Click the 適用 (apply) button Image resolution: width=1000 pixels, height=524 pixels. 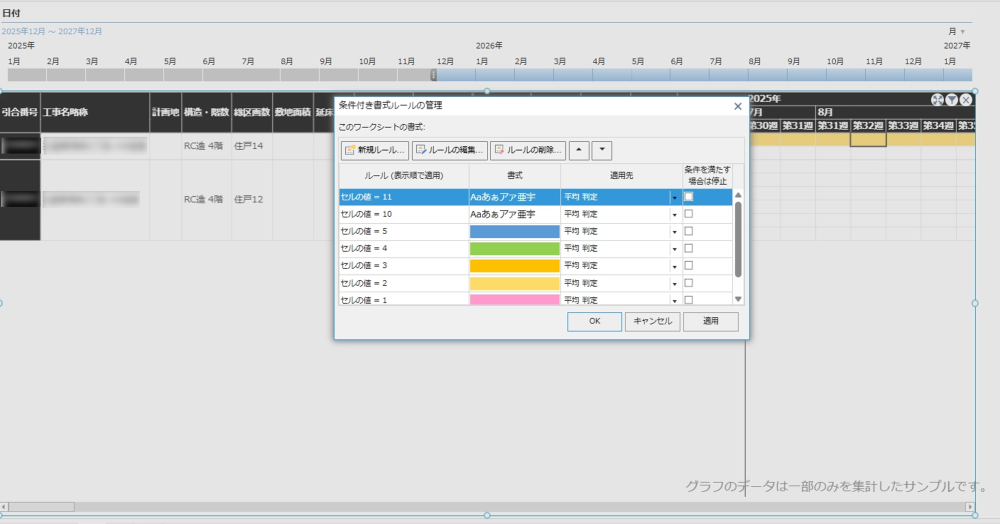711,321
